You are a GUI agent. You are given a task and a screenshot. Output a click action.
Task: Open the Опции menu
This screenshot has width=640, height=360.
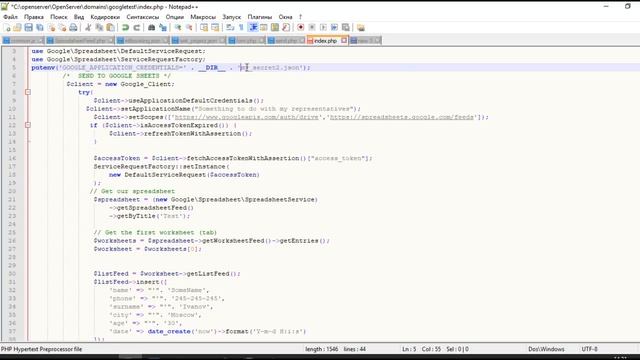pos(175,17)
